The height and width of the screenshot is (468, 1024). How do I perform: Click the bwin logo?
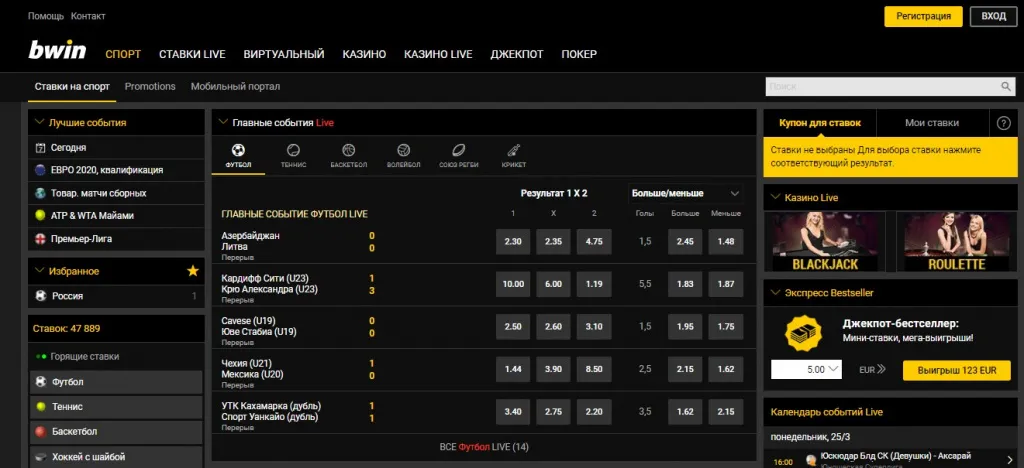(x=57, y=51)
